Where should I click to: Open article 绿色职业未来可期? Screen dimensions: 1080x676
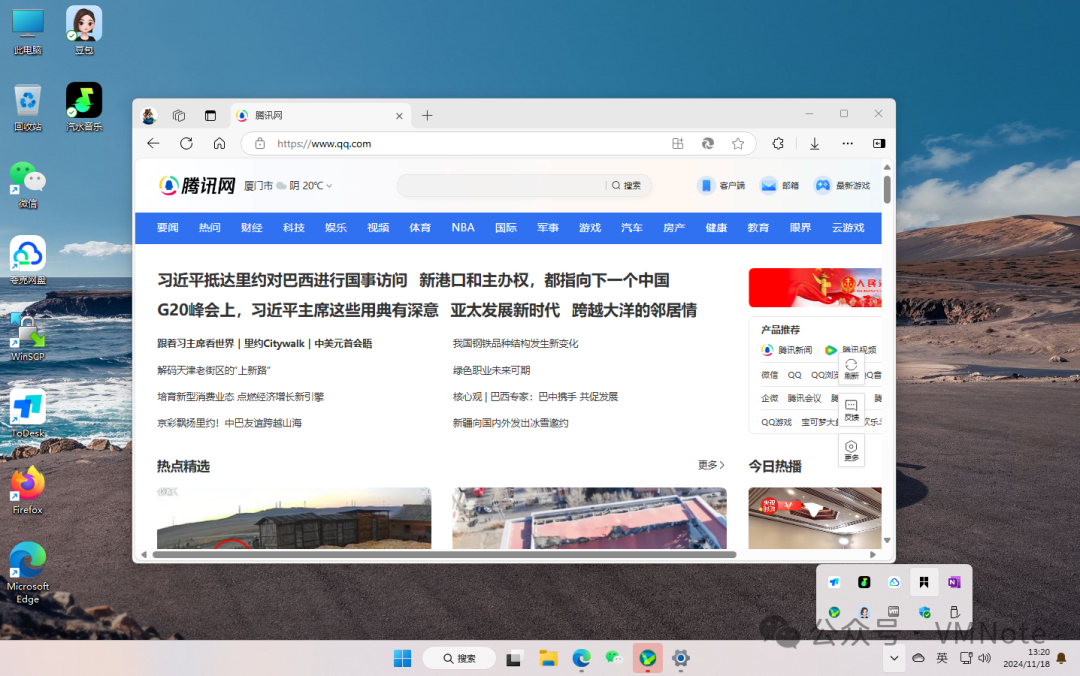click(x=491, y=370)
